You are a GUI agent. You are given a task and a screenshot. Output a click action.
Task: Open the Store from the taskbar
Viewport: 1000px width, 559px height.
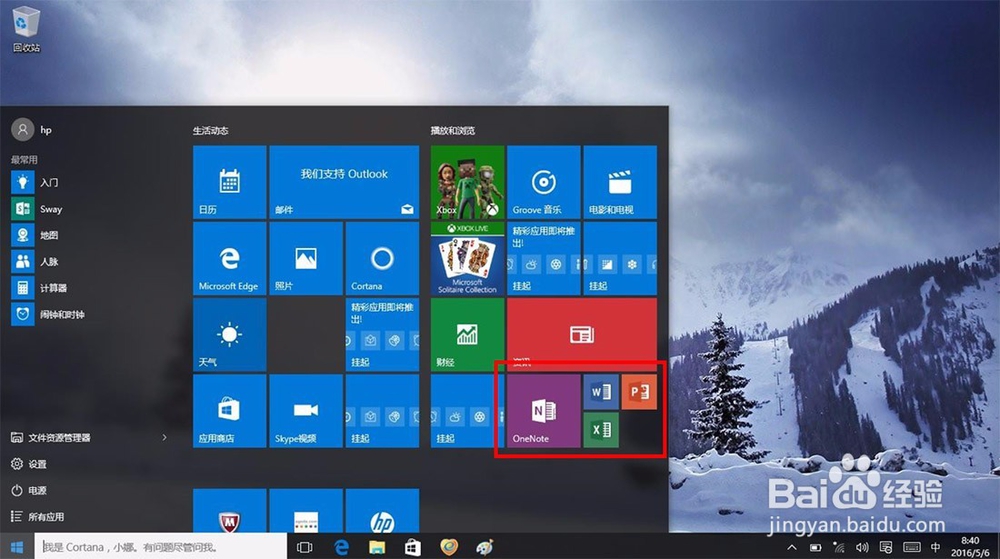pos(413,547)
